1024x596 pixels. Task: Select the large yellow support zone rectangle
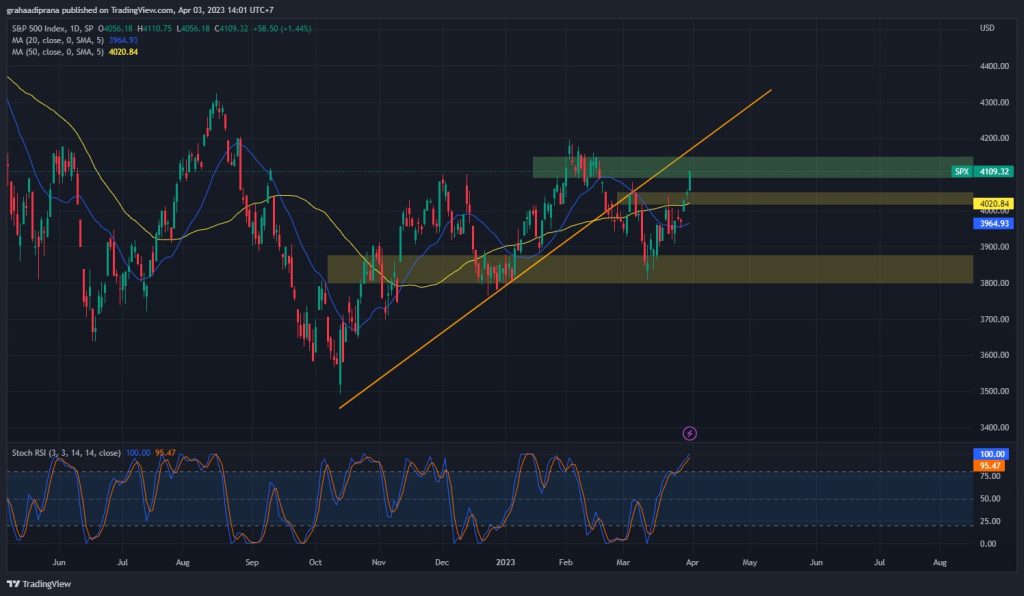coord(650,269)
